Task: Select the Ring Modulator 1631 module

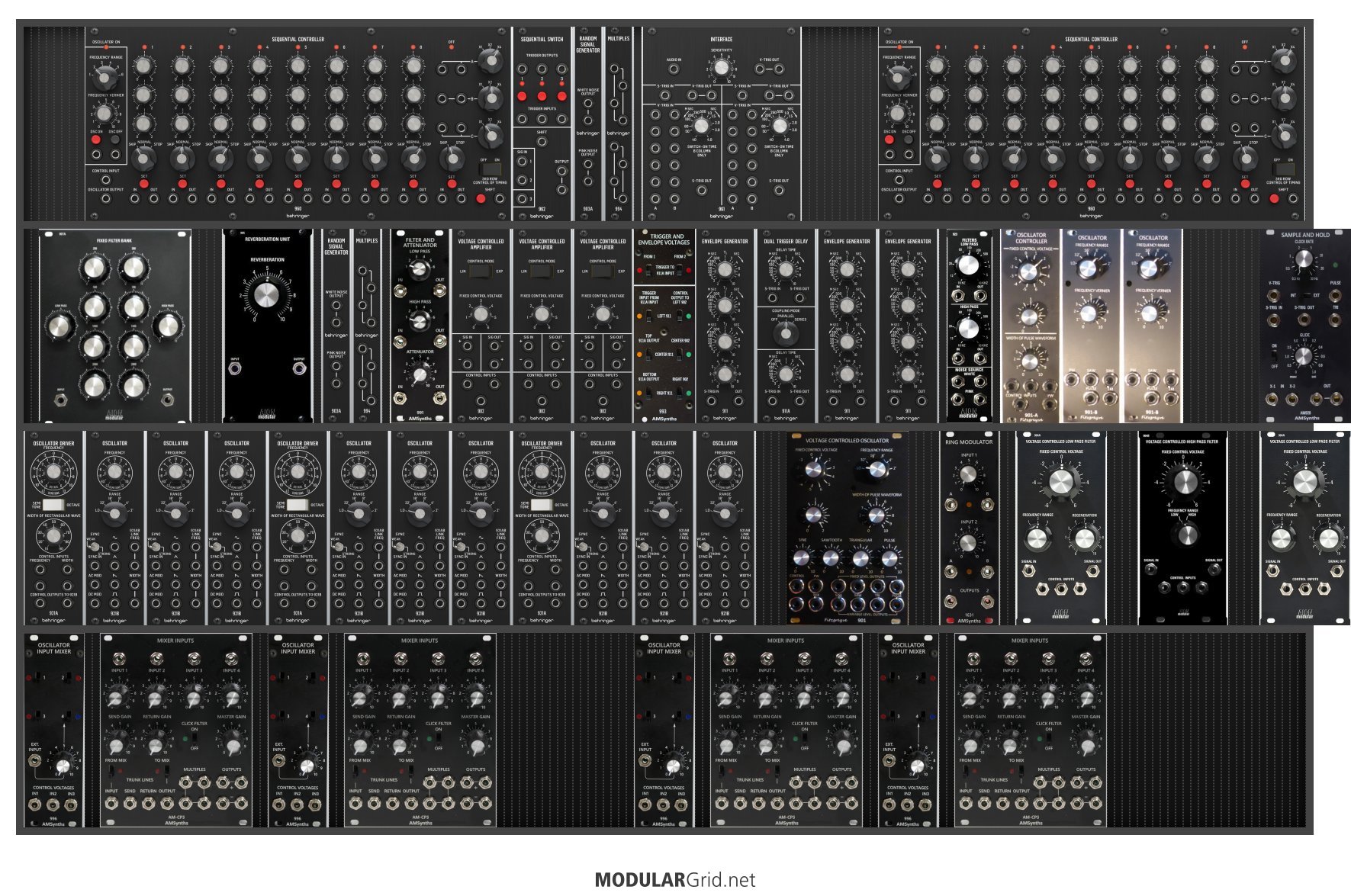Action: pyautogui.click(x=969, y=528)
